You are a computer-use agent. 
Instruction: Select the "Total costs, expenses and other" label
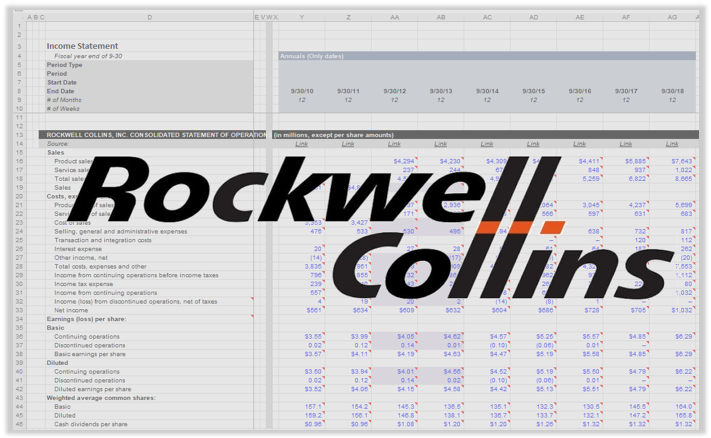click(100, 267)
